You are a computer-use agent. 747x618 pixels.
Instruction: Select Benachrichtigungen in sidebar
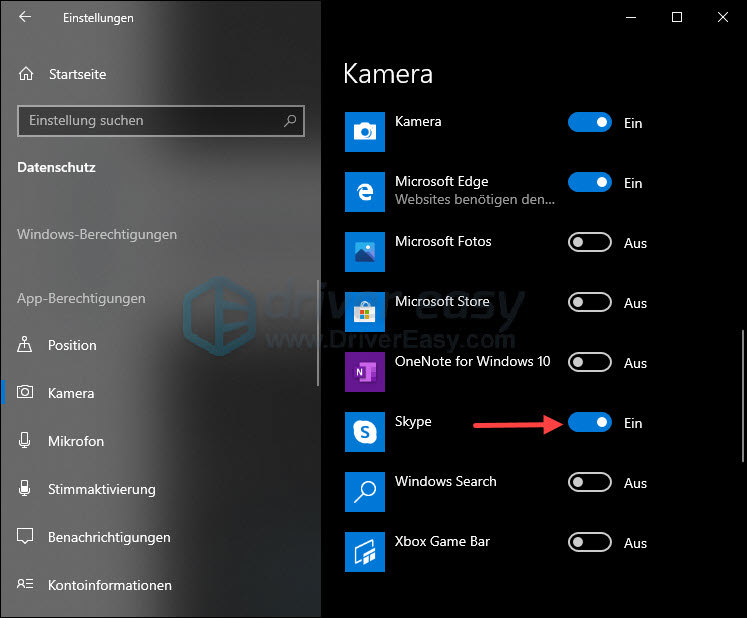click(109, 537)
